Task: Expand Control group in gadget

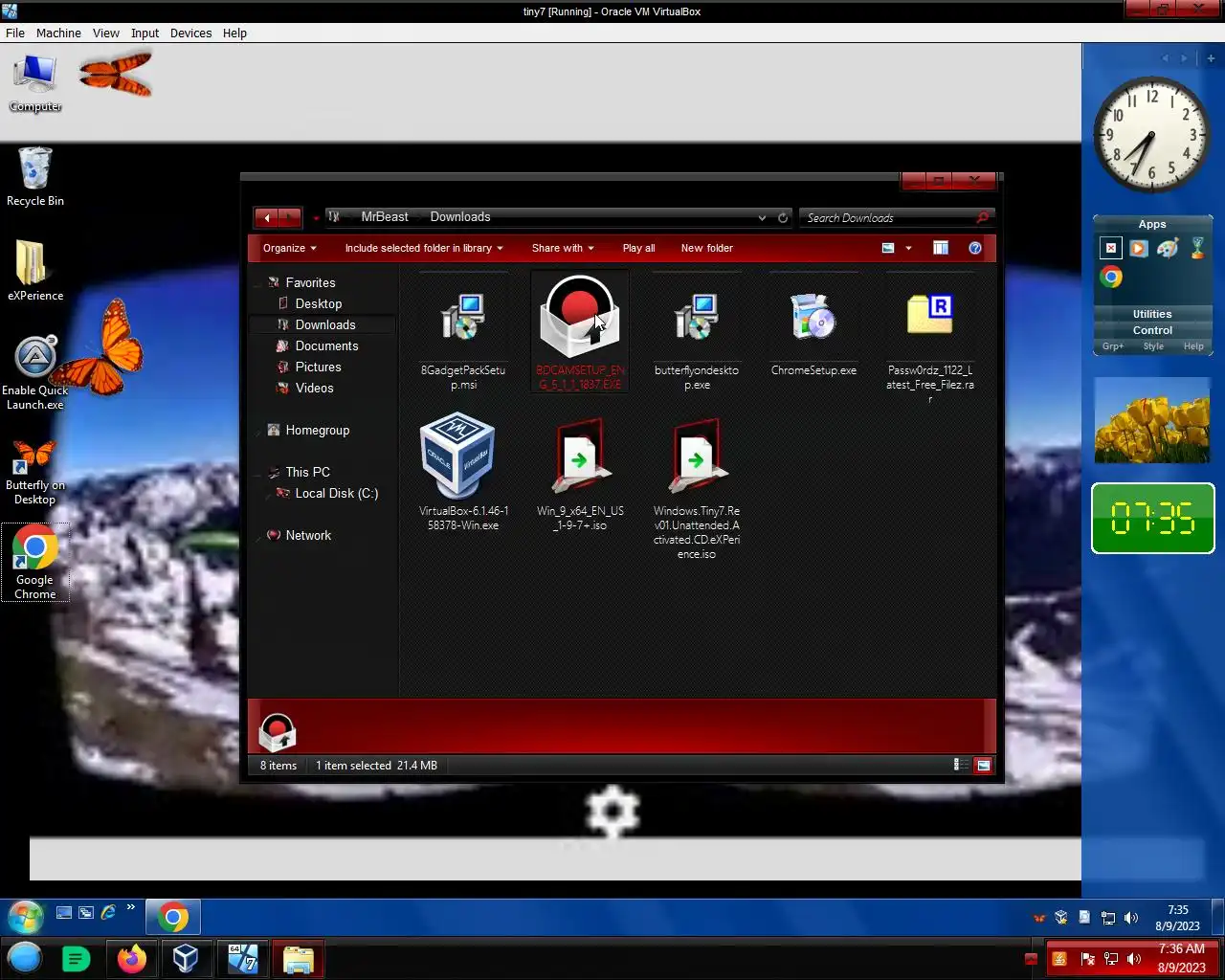Action: (1152, 330)
